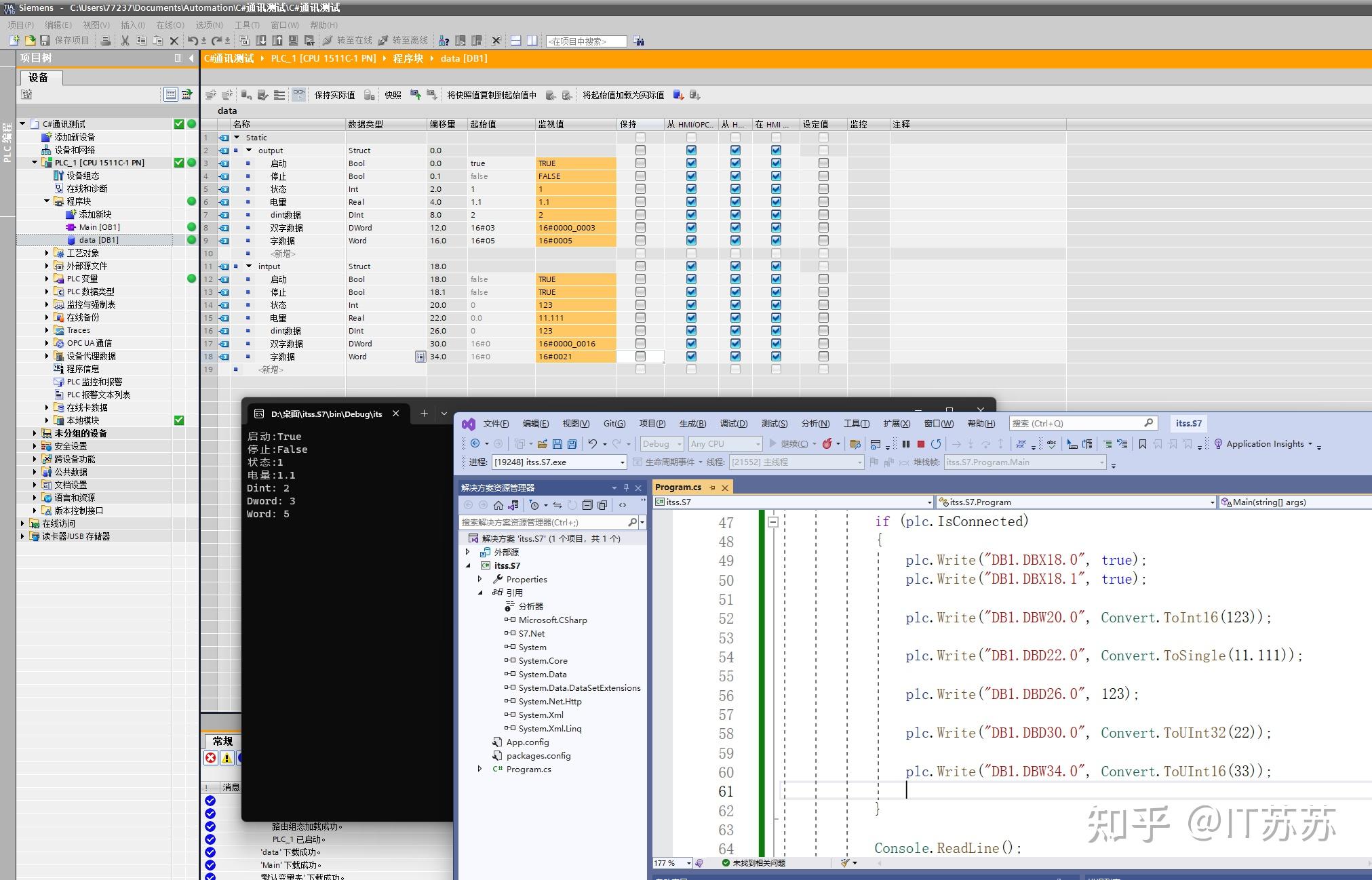
Task: Click the home icon in Solution Explorer toolbar
Action: pos(498,505)
